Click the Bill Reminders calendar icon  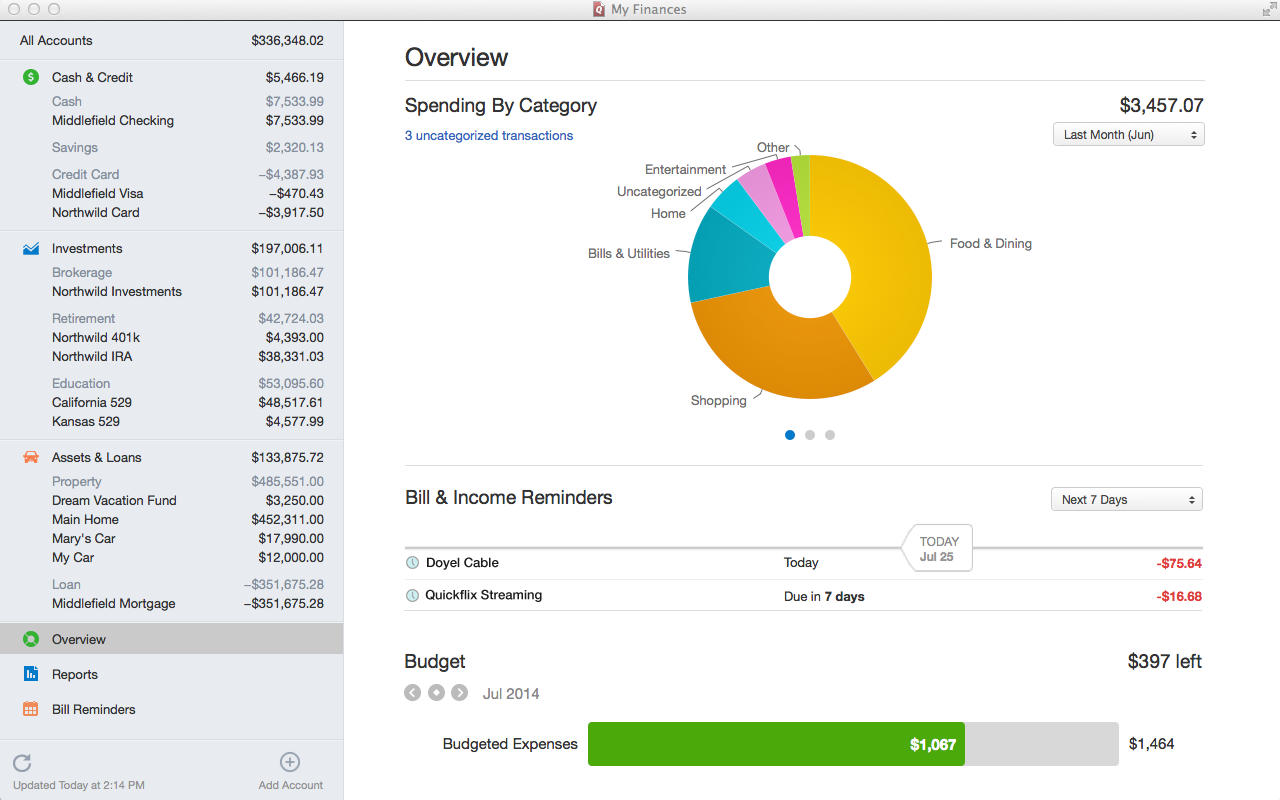point(31,709)
